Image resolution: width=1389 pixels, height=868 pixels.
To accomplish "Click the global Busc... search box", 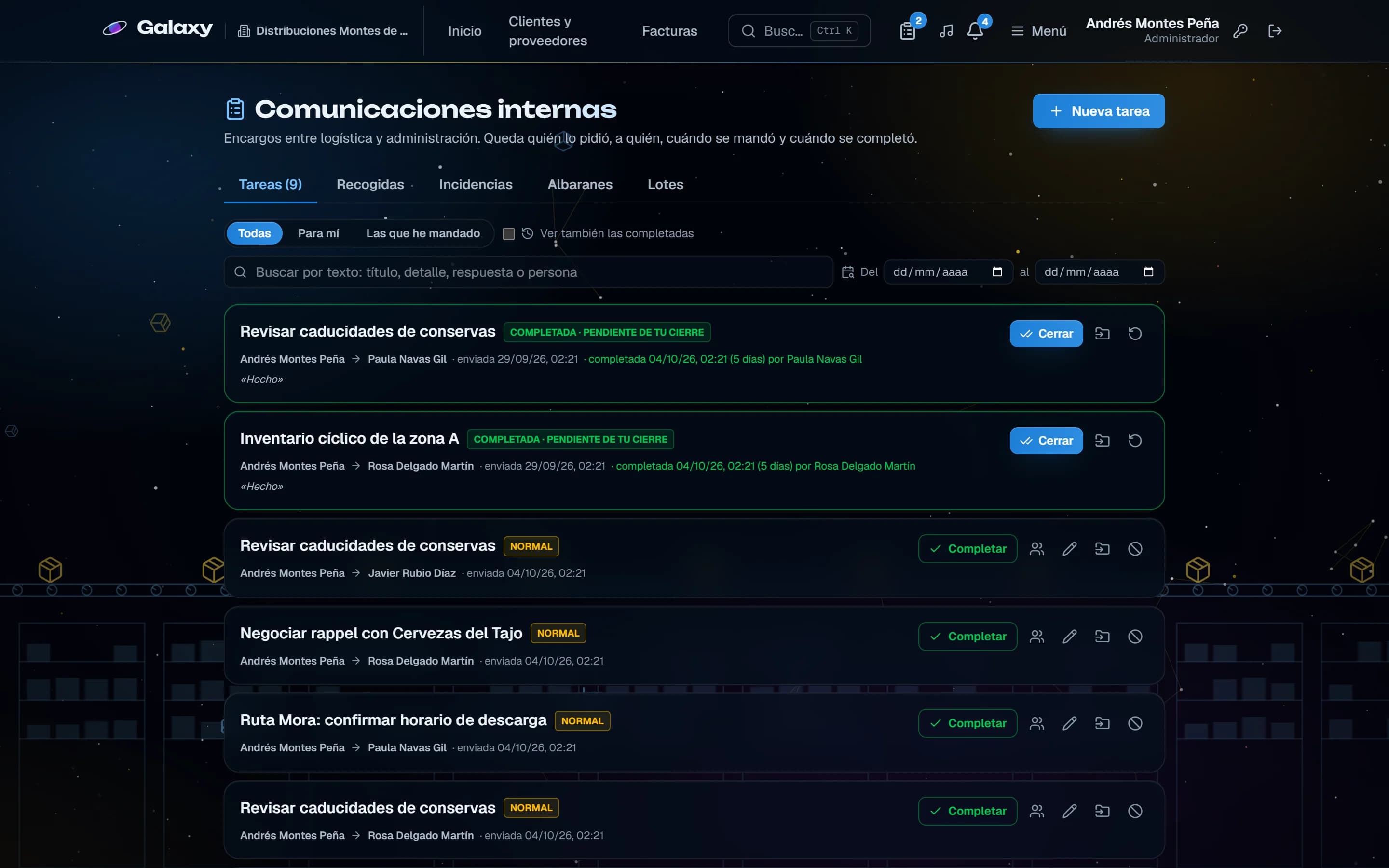I will (x=799, y=31).
